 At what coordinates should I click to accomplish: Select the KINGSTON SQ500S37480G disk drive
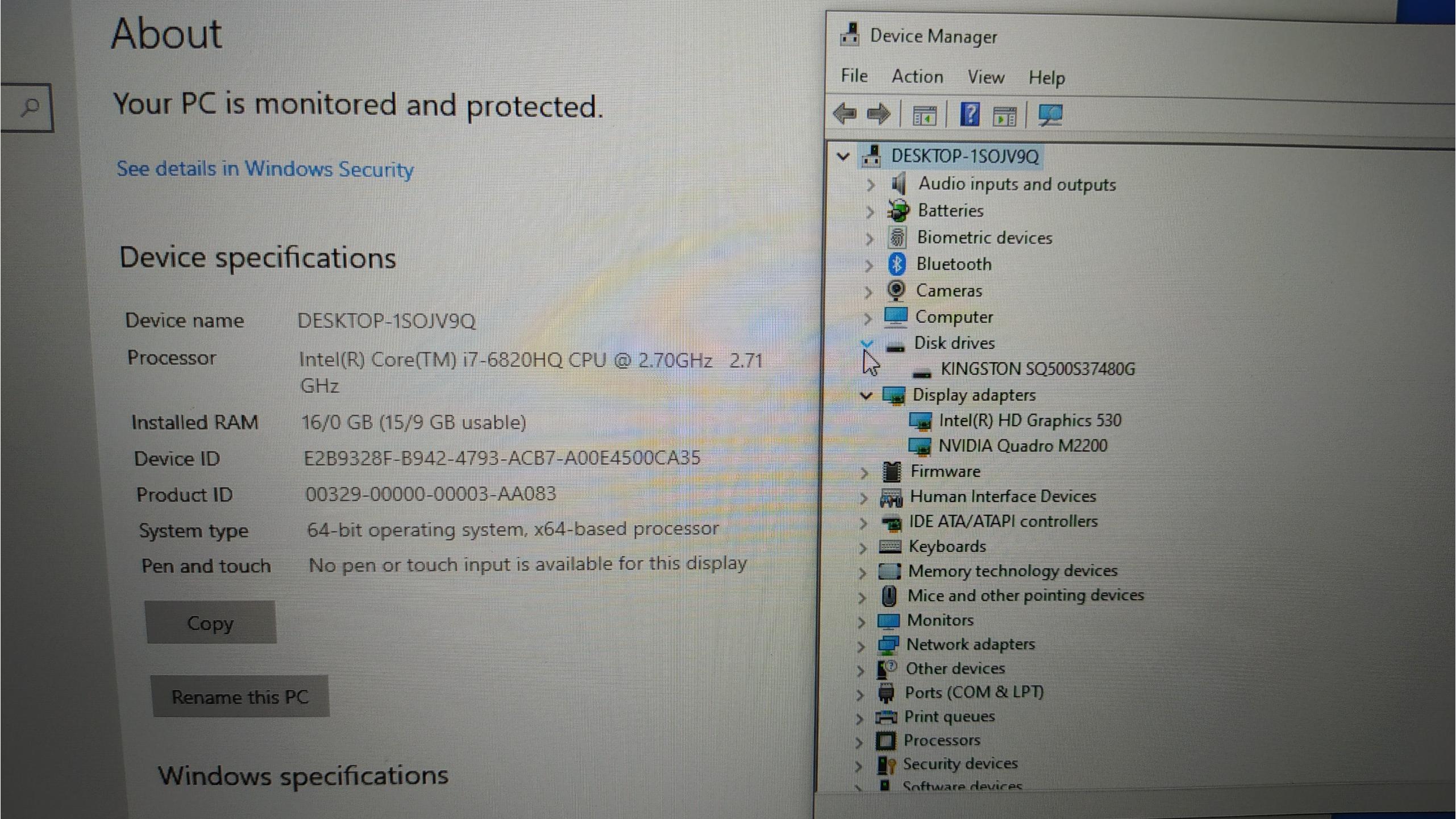[x=1037, y=369]
